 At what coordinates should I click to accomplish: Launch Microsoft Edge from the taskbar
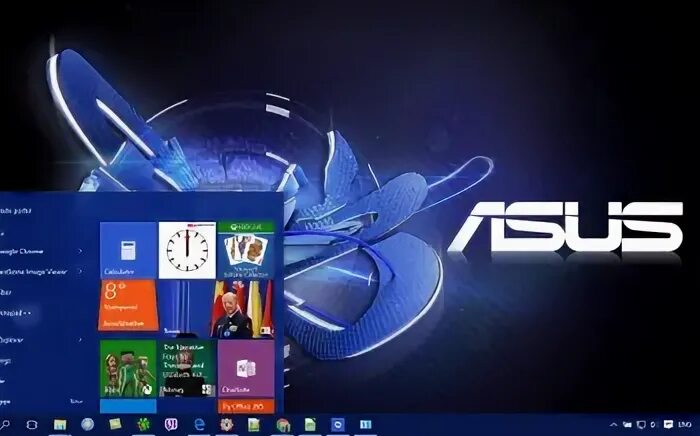(x=199, y=424)
